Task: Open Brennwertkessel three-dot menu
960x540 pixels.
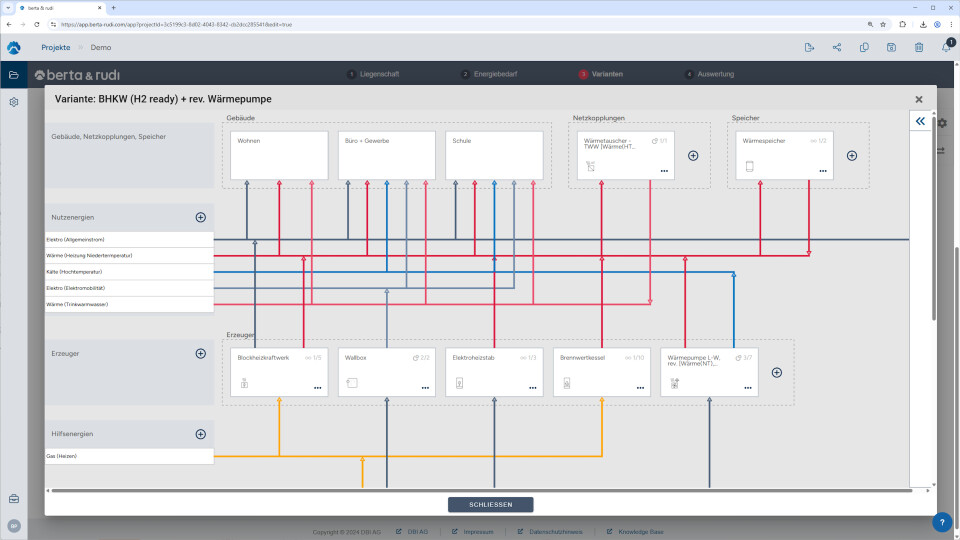Action: (x=640, y=387)
